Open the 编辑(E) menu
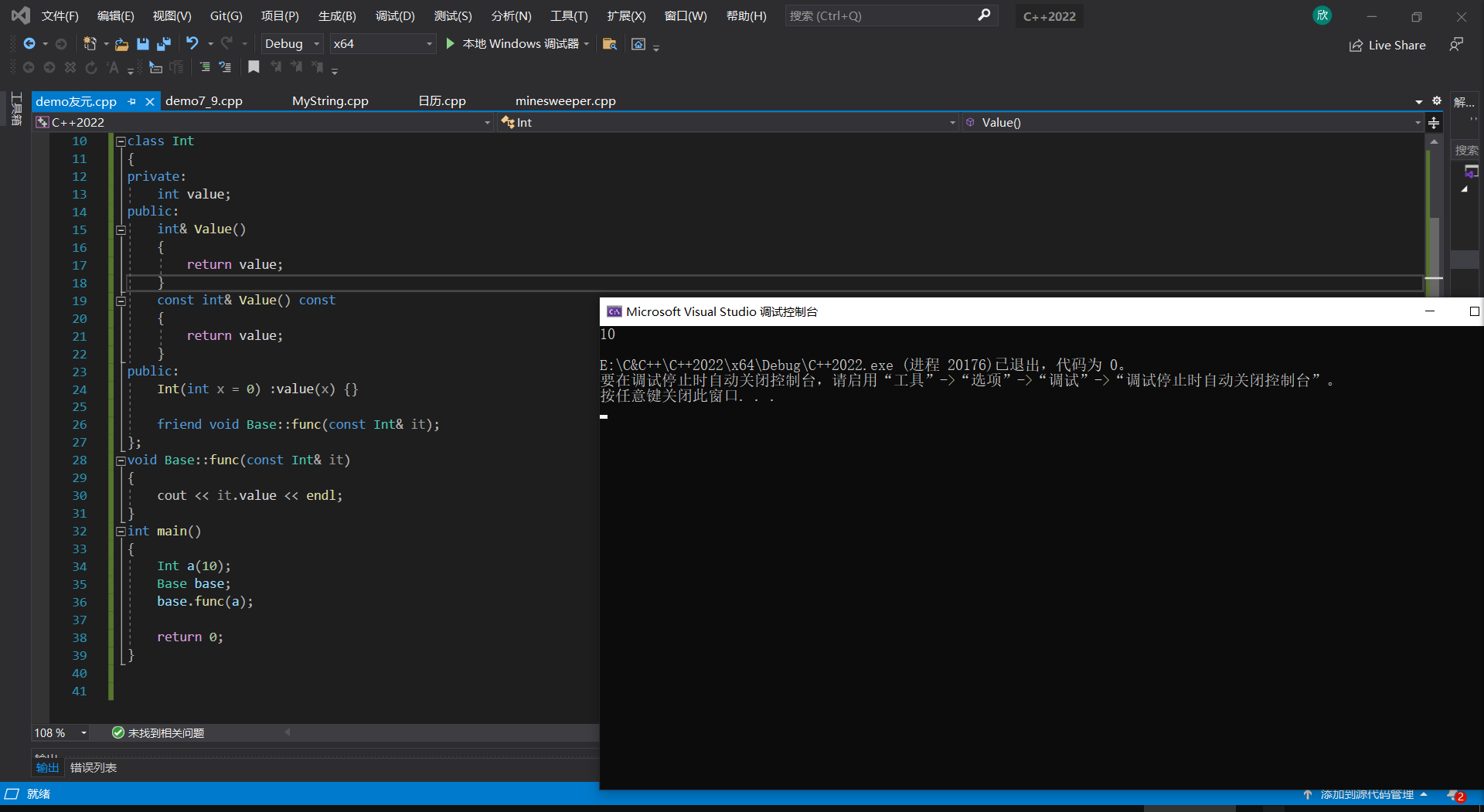 point(116,16)
